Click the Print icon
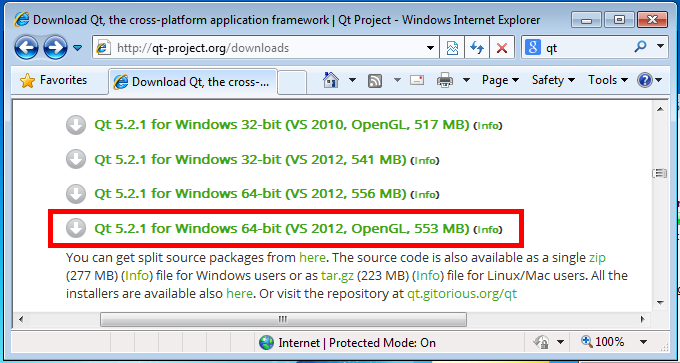 click(445, 80)
